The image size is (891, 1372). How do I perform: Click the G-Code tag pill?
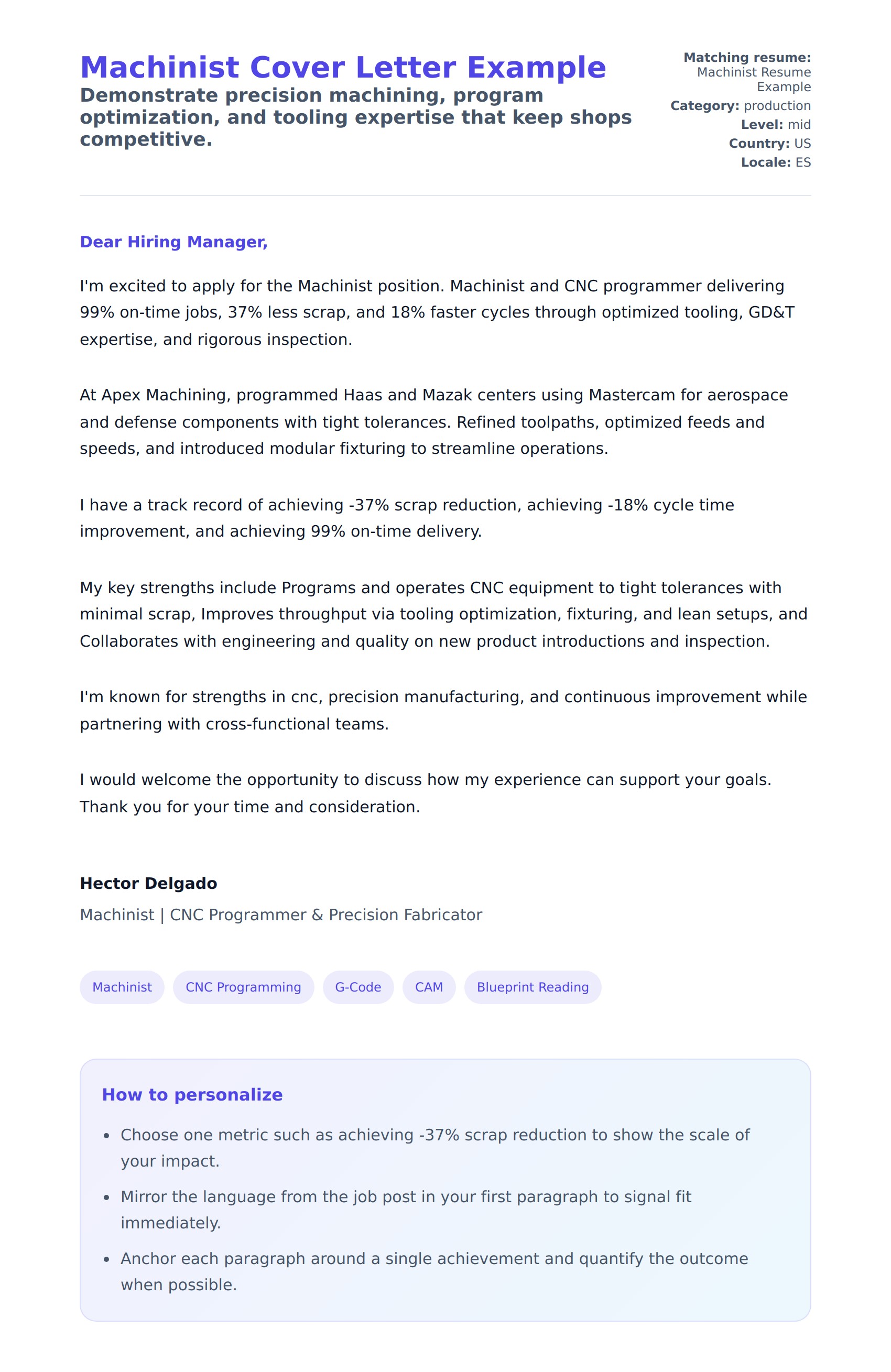(357, 987)
